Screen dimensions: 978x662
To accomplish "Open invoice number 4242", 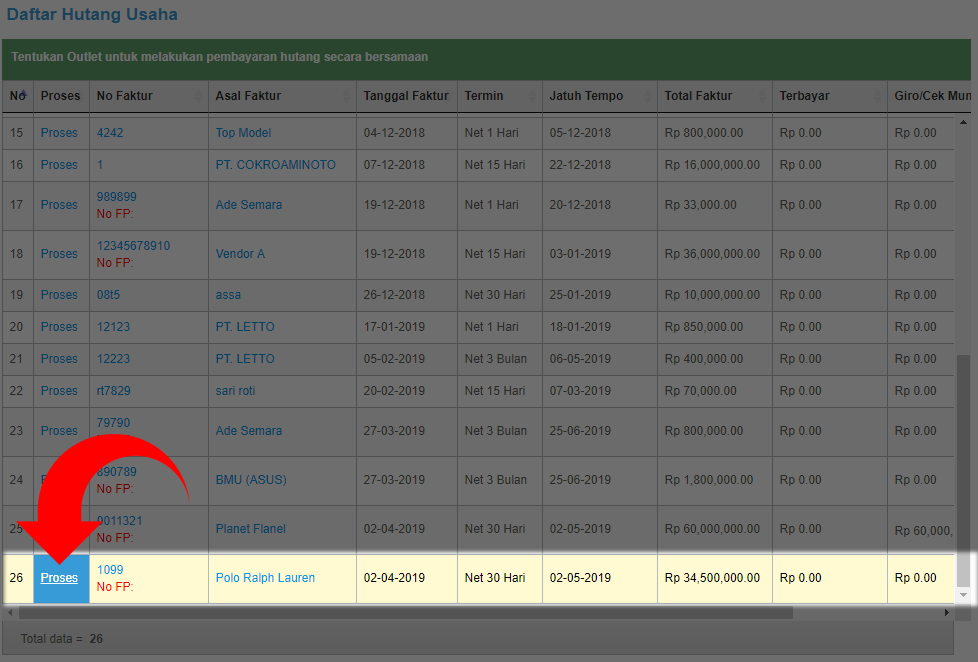I will [110, 133].
